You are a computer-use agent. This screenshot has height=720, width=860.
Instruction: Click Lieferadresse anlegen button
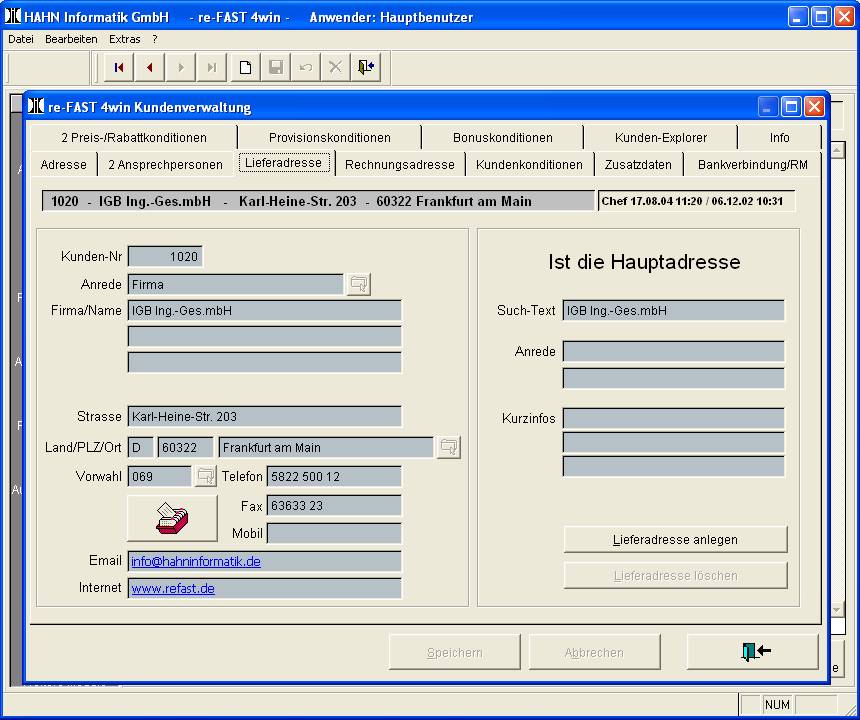675,540
